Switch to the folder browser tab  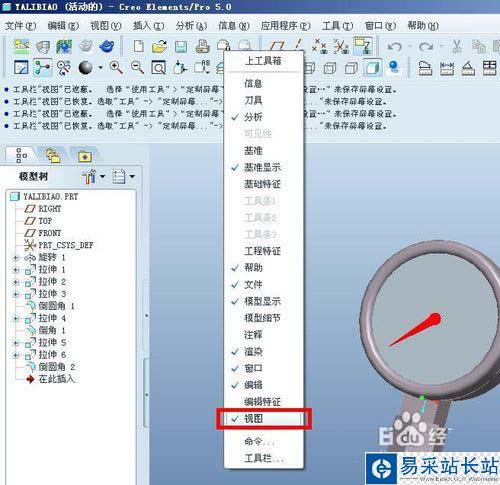point(53,155)
